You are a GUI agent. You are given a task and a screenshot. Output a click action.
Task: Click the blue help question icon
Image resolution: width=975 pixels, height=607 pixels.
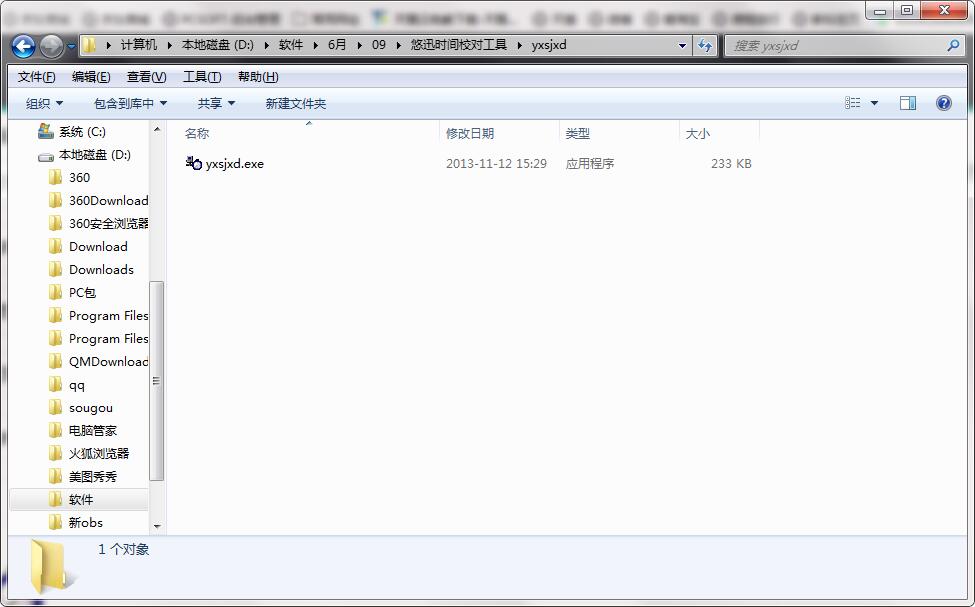(943, 103)
